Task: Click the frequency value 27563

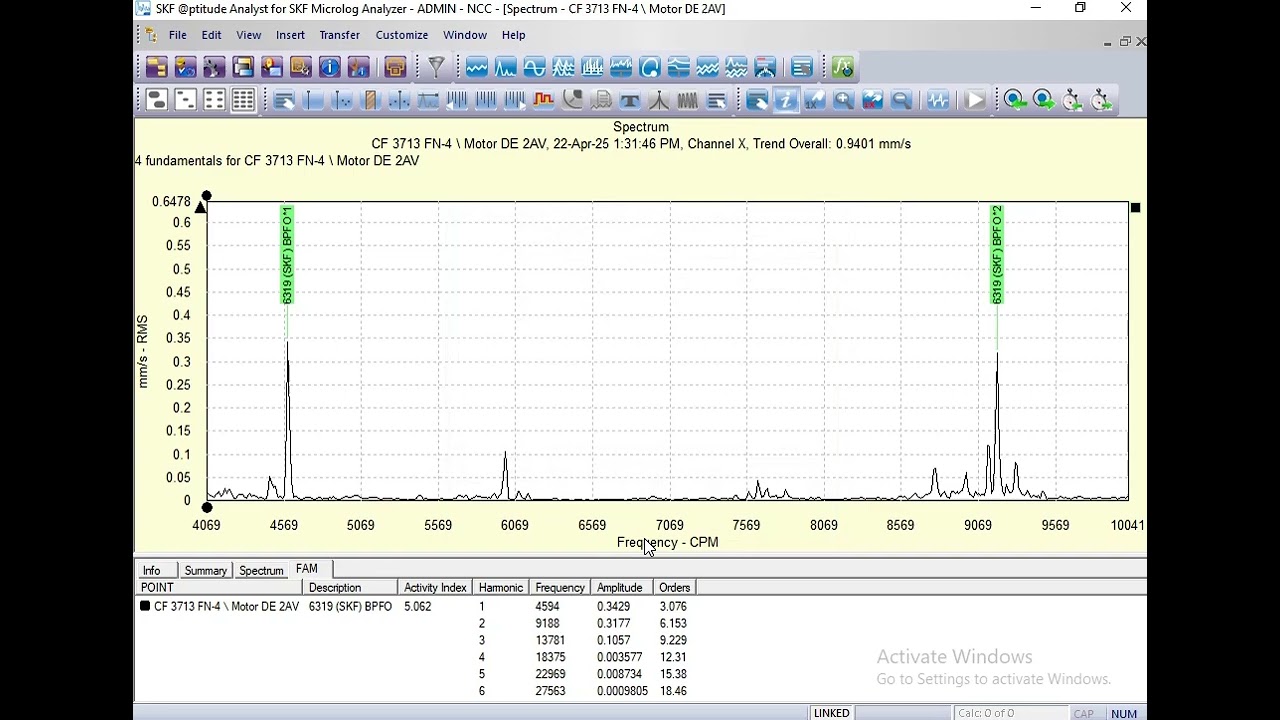Action: [550, 691]
